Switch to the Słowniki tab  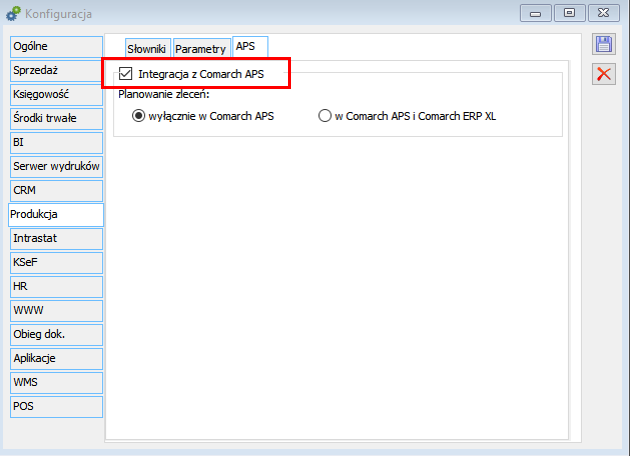pos(147,48)
